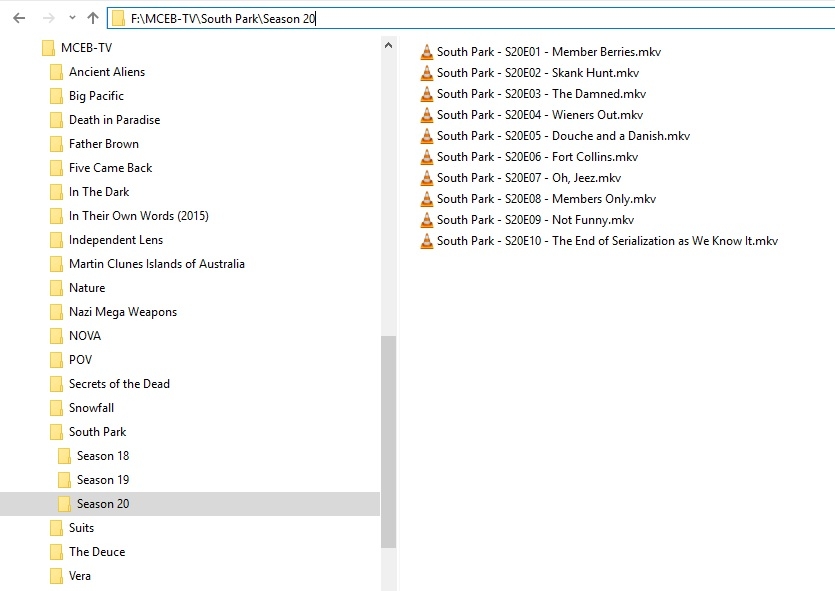Go up one folder level
Screen dimensions: 835x591
click(x=93, y=18)
